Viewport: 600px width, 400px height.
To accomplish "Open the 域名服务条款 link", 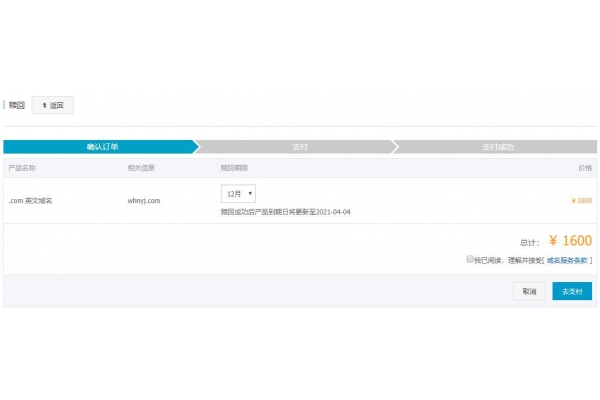I will pos(567,260).
